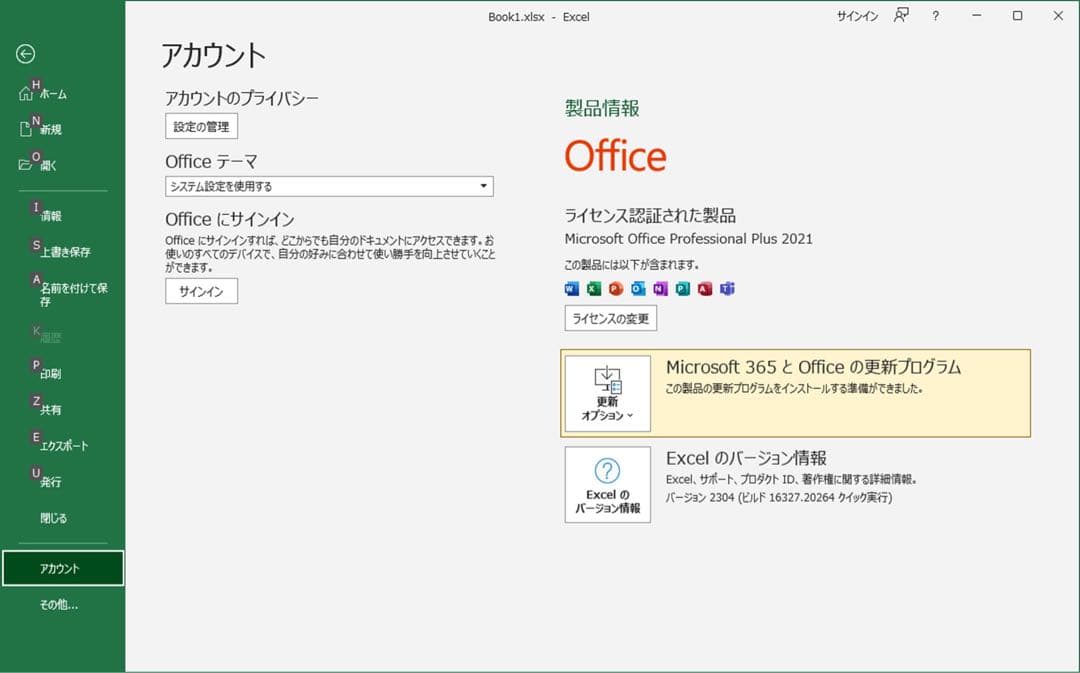Click the 更新オプション update icon
This screenshot has height=673, width=1080.
[608, 378]
